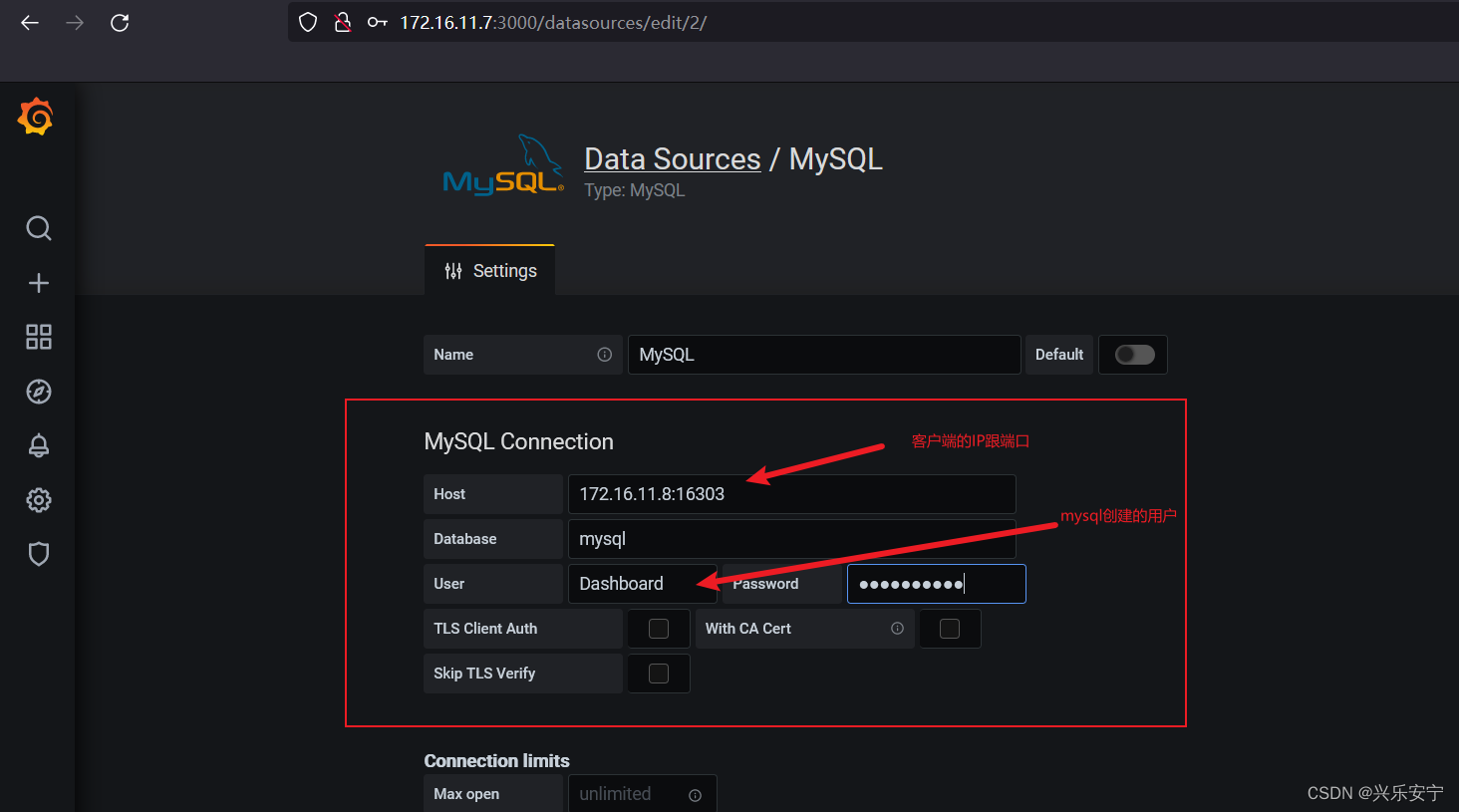Enable the TLS Client Auth checkbox

(659, 629)
